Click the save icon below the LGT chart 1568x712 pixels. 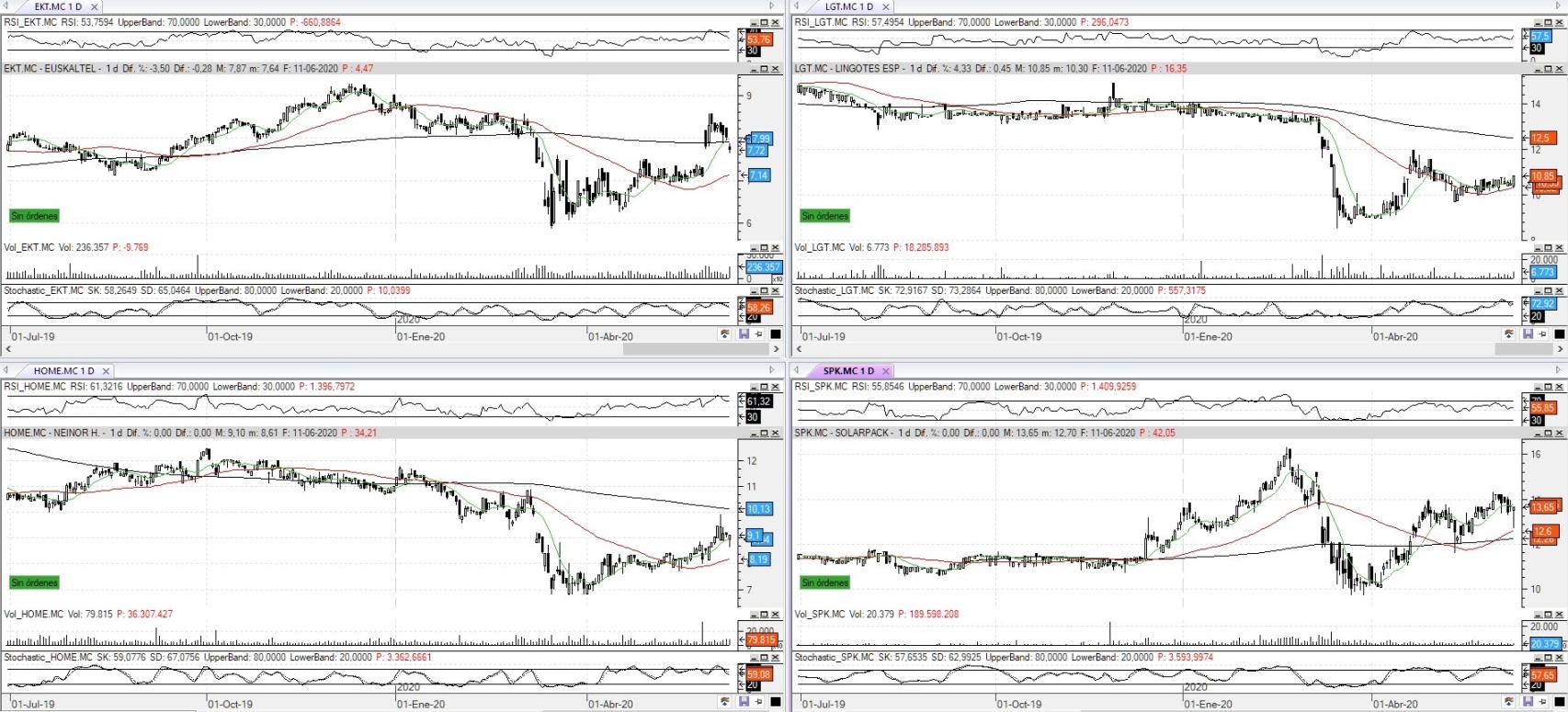click(x=1528, y=334)
